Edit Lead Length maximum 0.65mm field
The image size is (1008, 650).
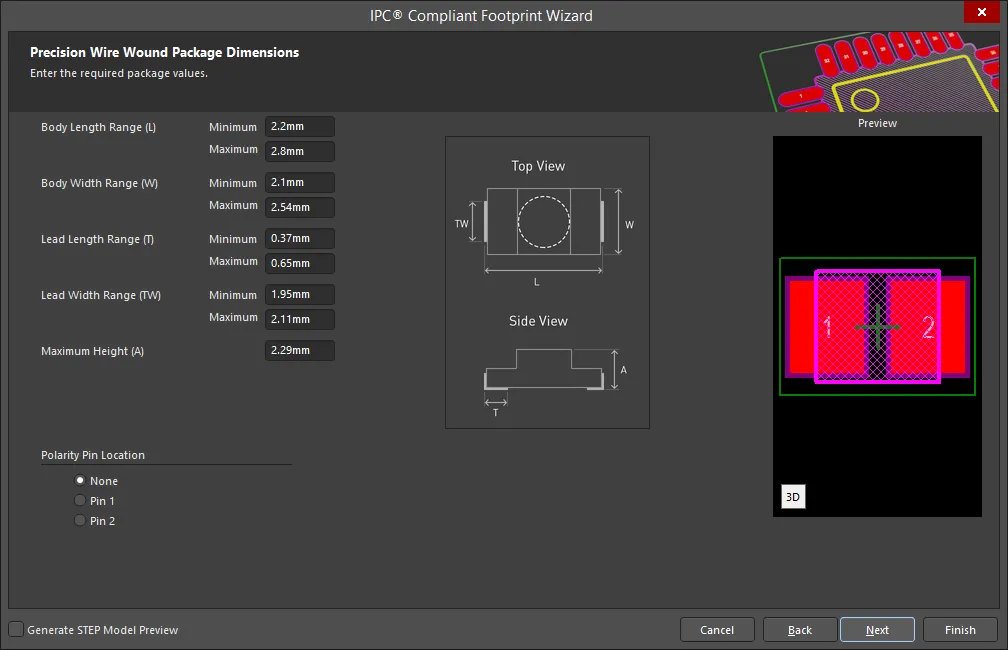pos(300,263)
